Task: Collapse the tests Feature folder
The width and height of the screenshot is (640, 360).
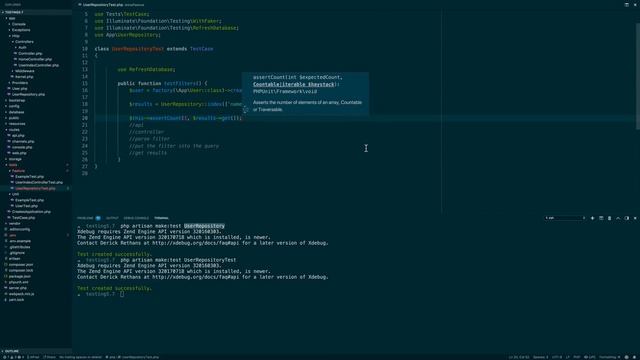Action: 18,171
